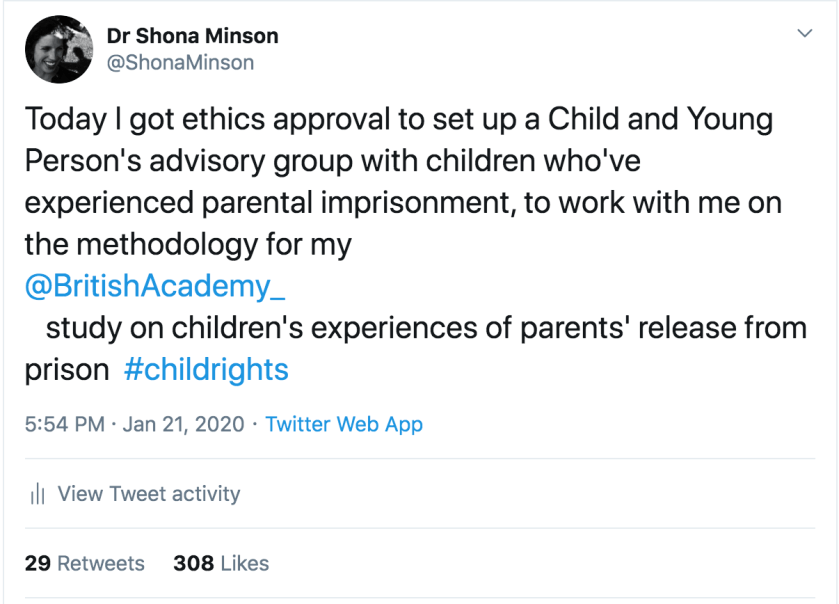839x604 pixels.
Task: Click the 5:54 PM timestamp
Action: (x=64, y=424)
